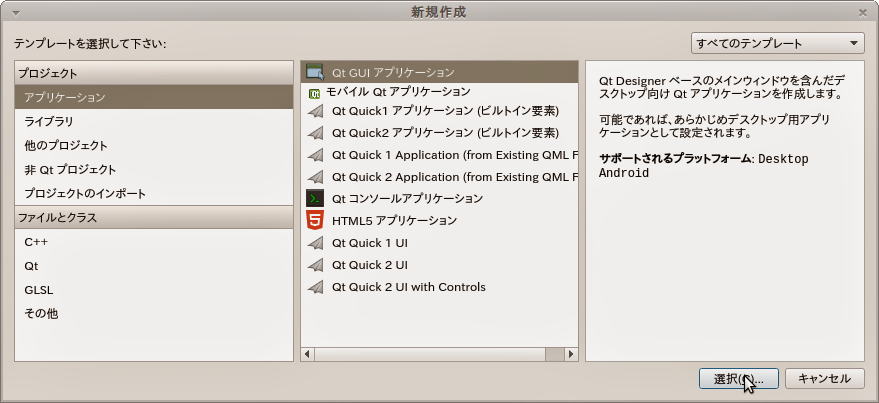The width and height of the screenshot is (879, 403).
Task: Select the 非 Qt プロジェクト category
Action: [x=154, y=169]
